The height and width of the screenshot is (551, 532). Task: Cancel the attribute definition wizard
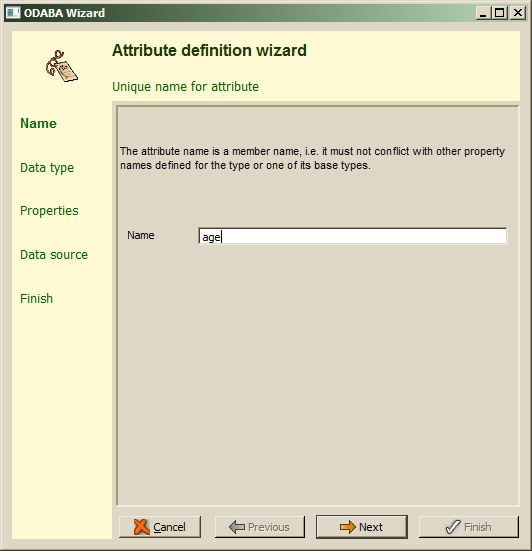[160, 527]
